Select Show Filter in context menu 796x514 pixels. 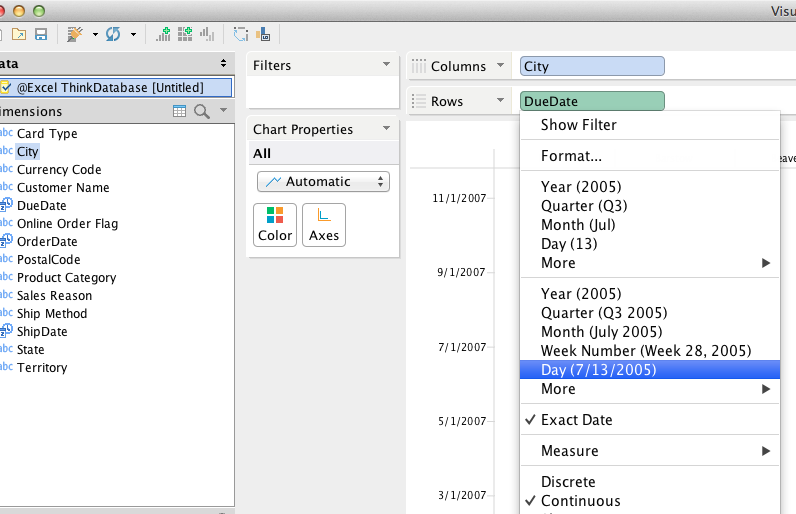[x=578, y=125]
